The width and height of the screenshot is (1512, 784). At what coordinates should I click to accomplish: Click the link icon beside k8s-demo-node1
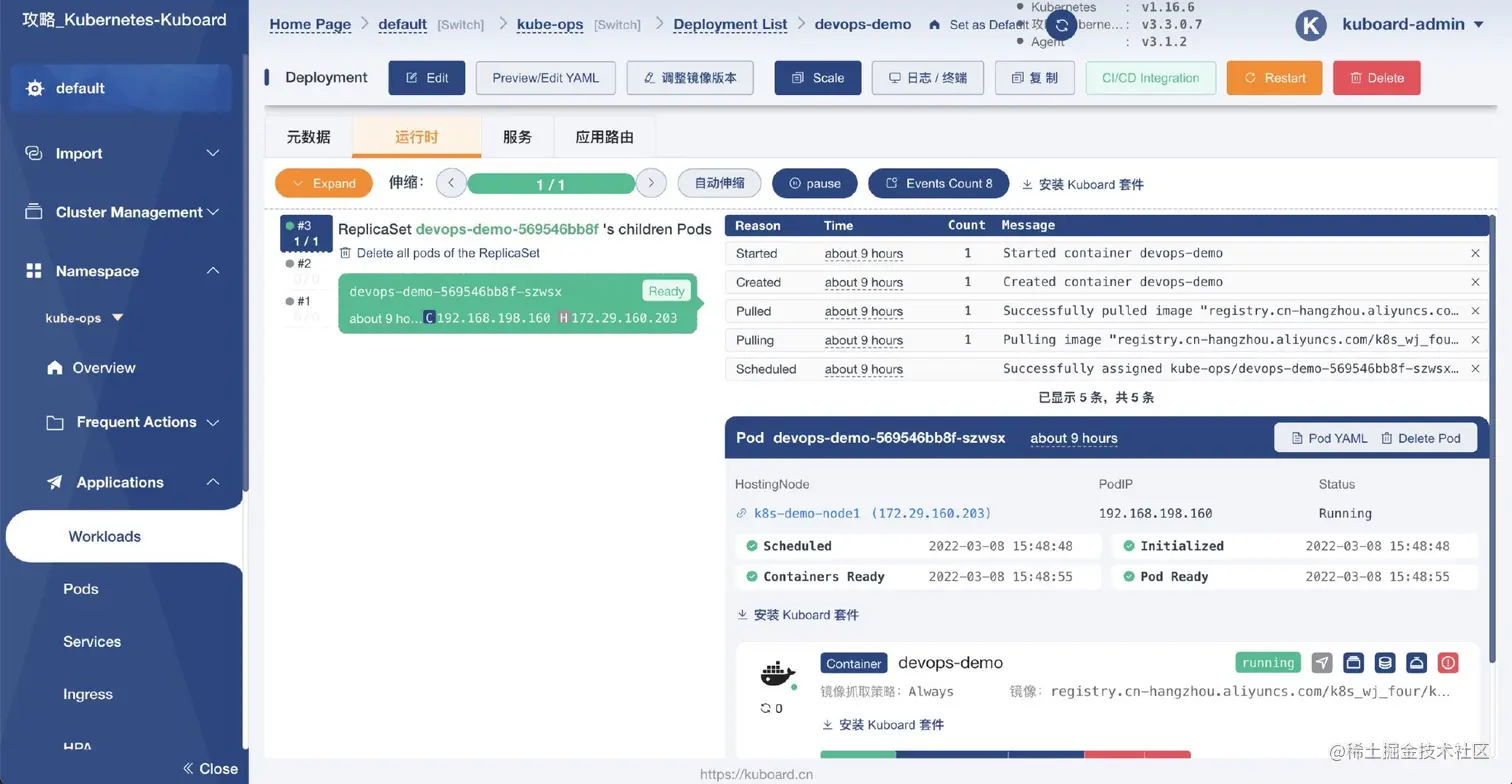742,513
